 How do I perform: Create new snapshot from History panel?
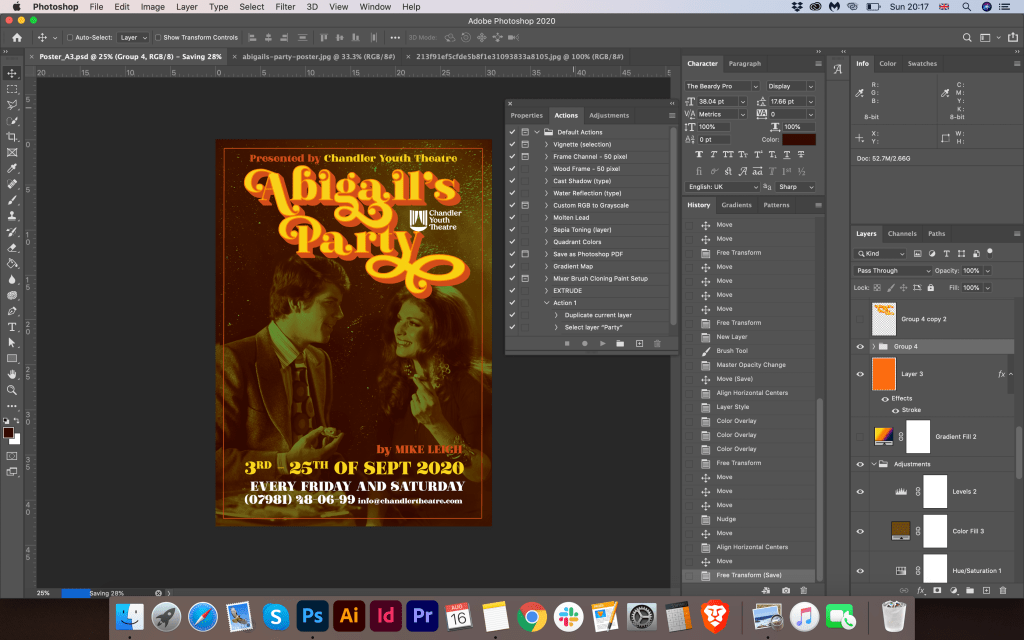pyautogui.click(x=786, y=590)
